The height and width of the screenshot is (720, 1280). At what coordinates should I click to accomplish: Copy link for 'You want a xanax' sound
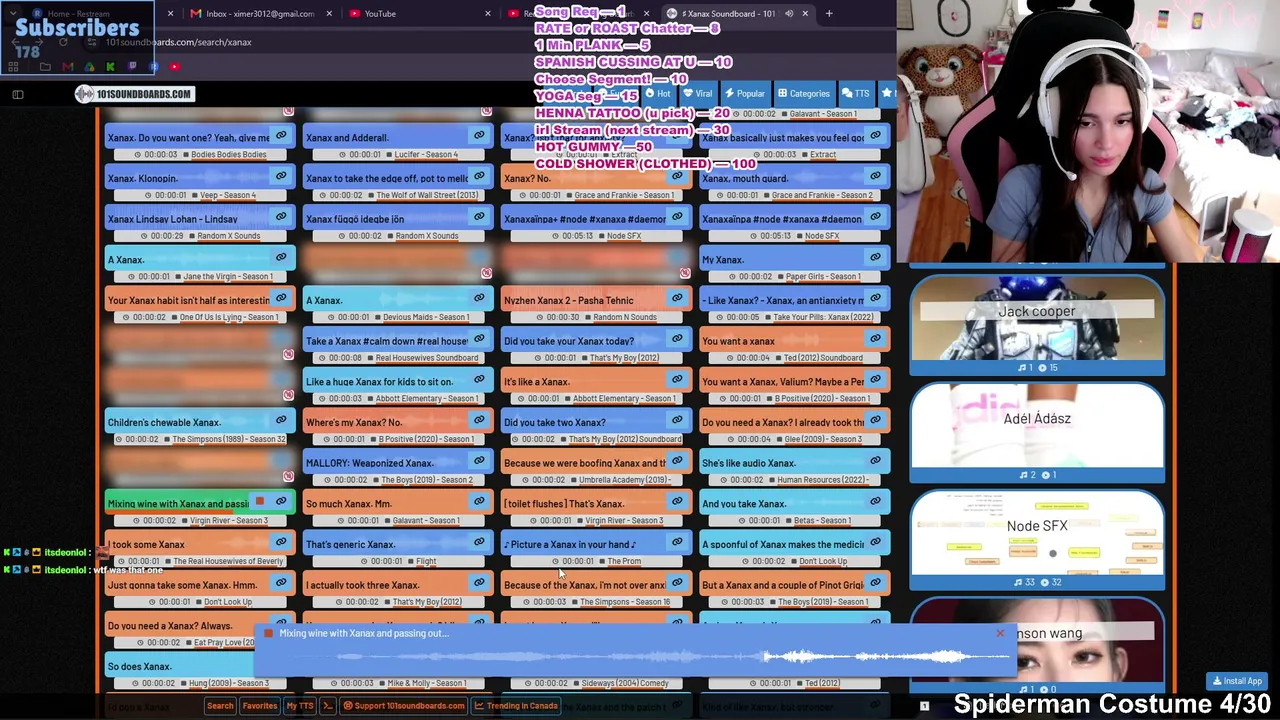click(x=875, y=339)
